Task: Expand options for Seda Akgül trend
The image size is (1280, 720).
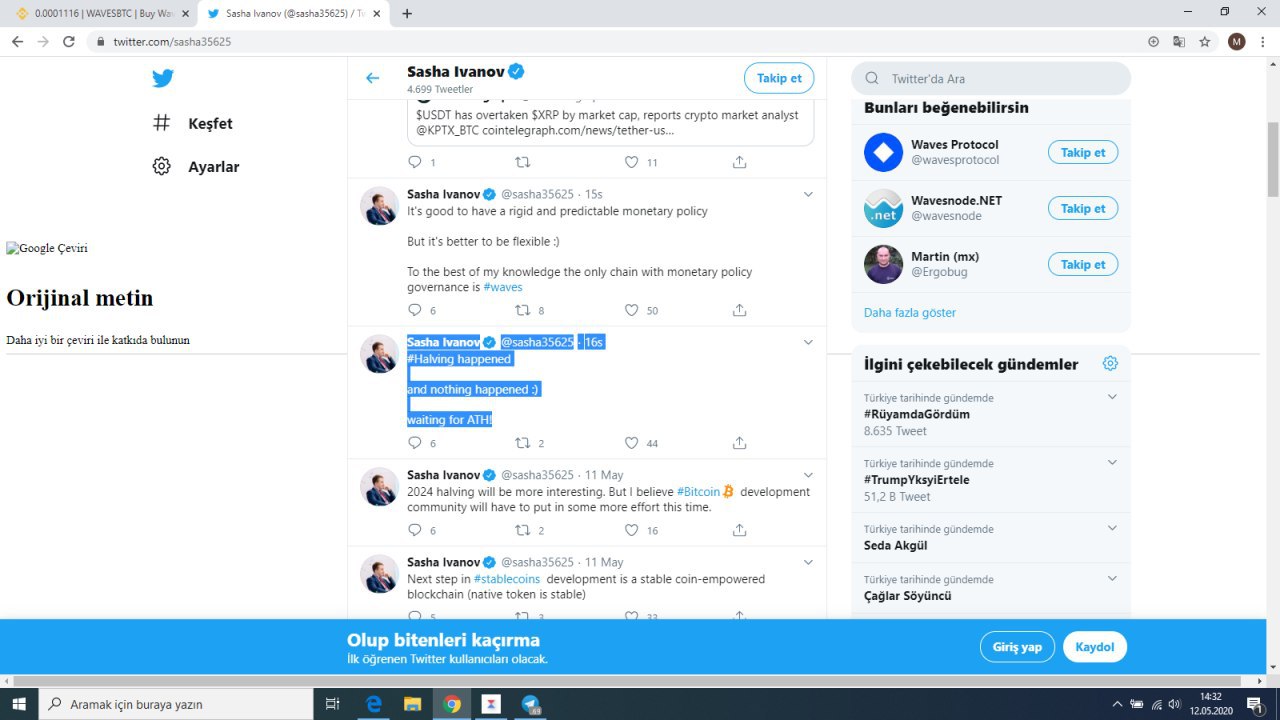Action: 1112,529
